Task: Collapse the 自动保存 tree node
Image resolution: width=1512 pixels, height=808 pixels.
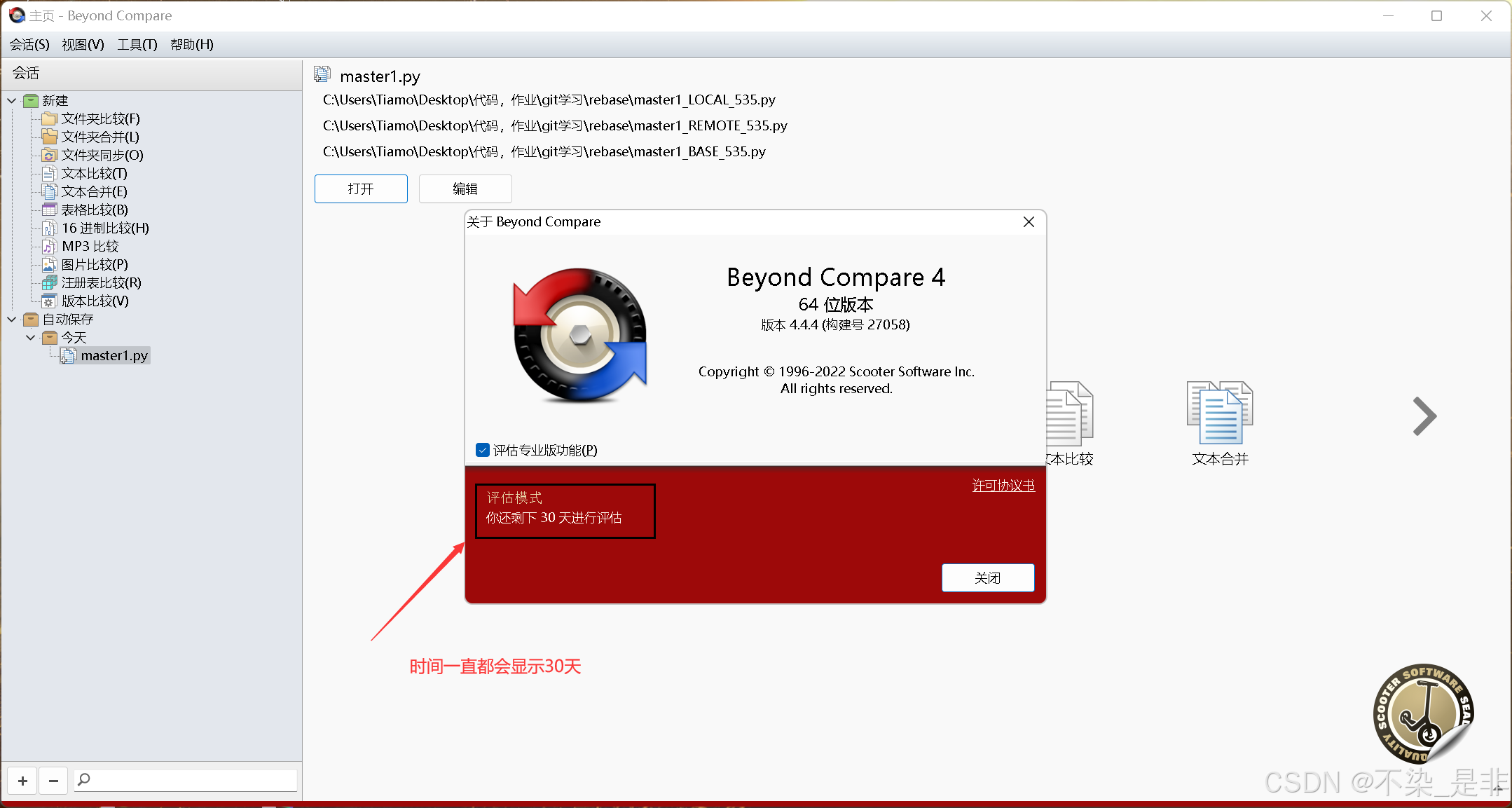Action: (x=12, y=319)
